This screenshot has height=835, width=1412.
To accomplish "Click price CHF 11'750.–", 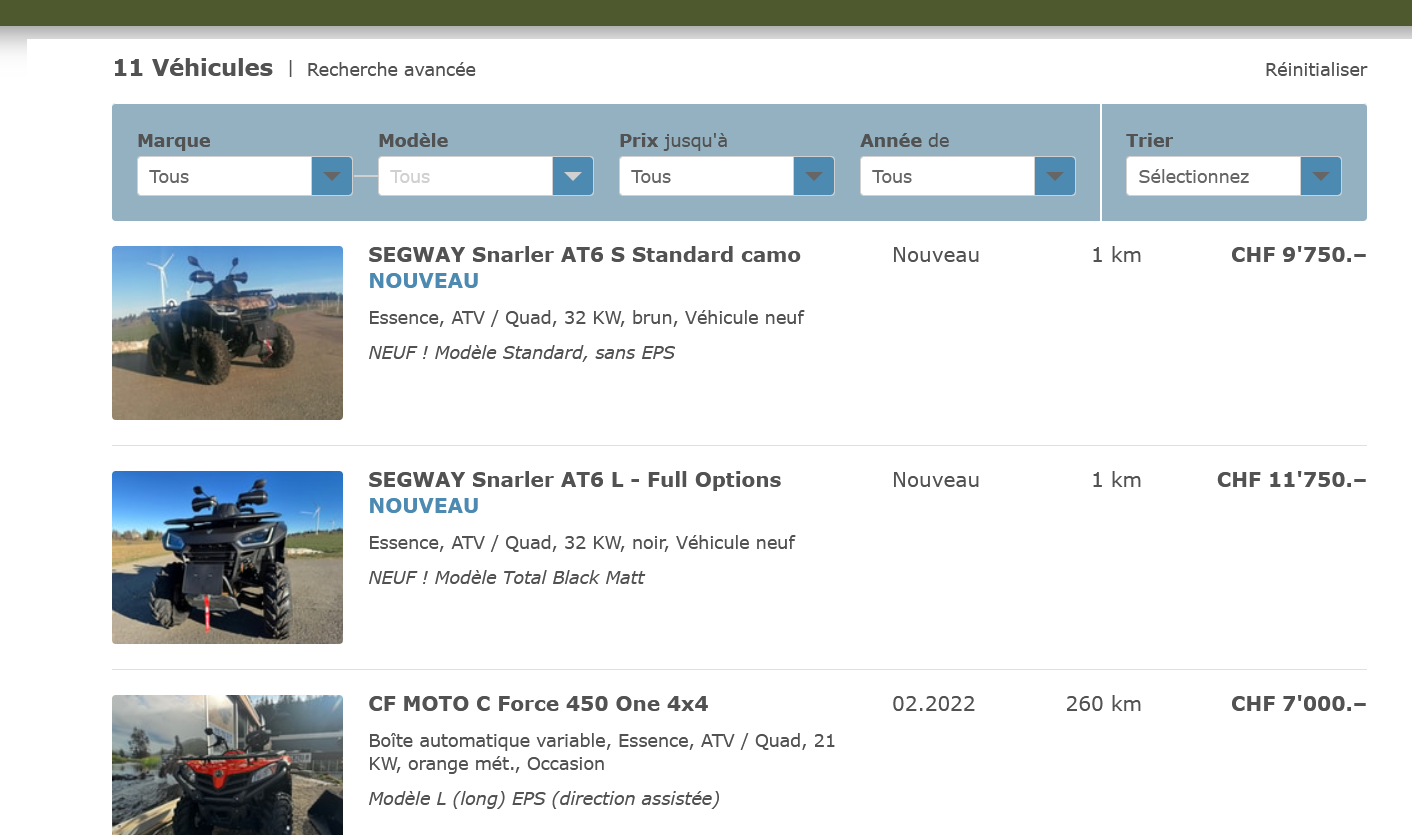I will click(x=1291, y=480).
